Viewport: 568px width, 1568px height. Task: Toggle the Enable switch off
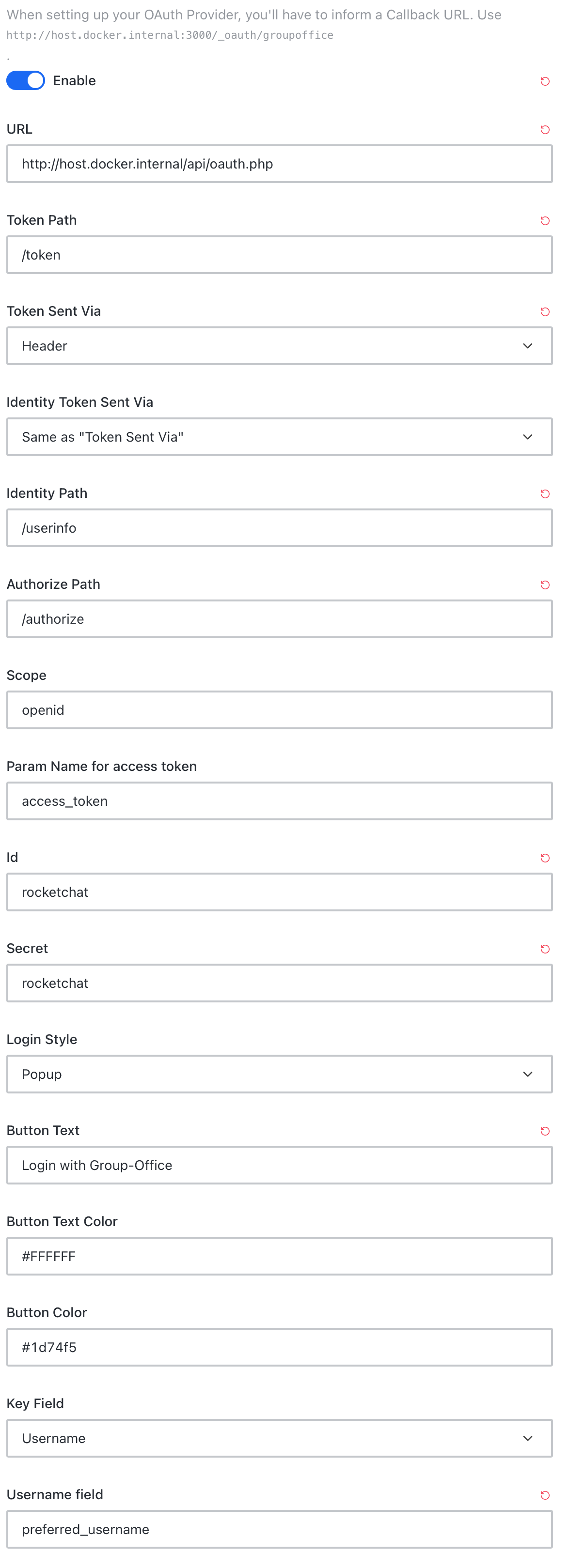click(26, 80)
